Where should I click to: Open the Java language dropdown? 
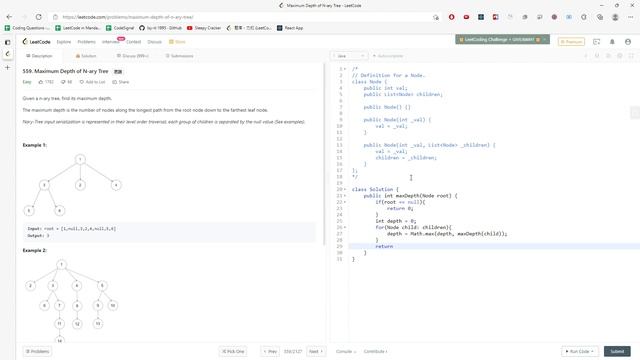349,56
